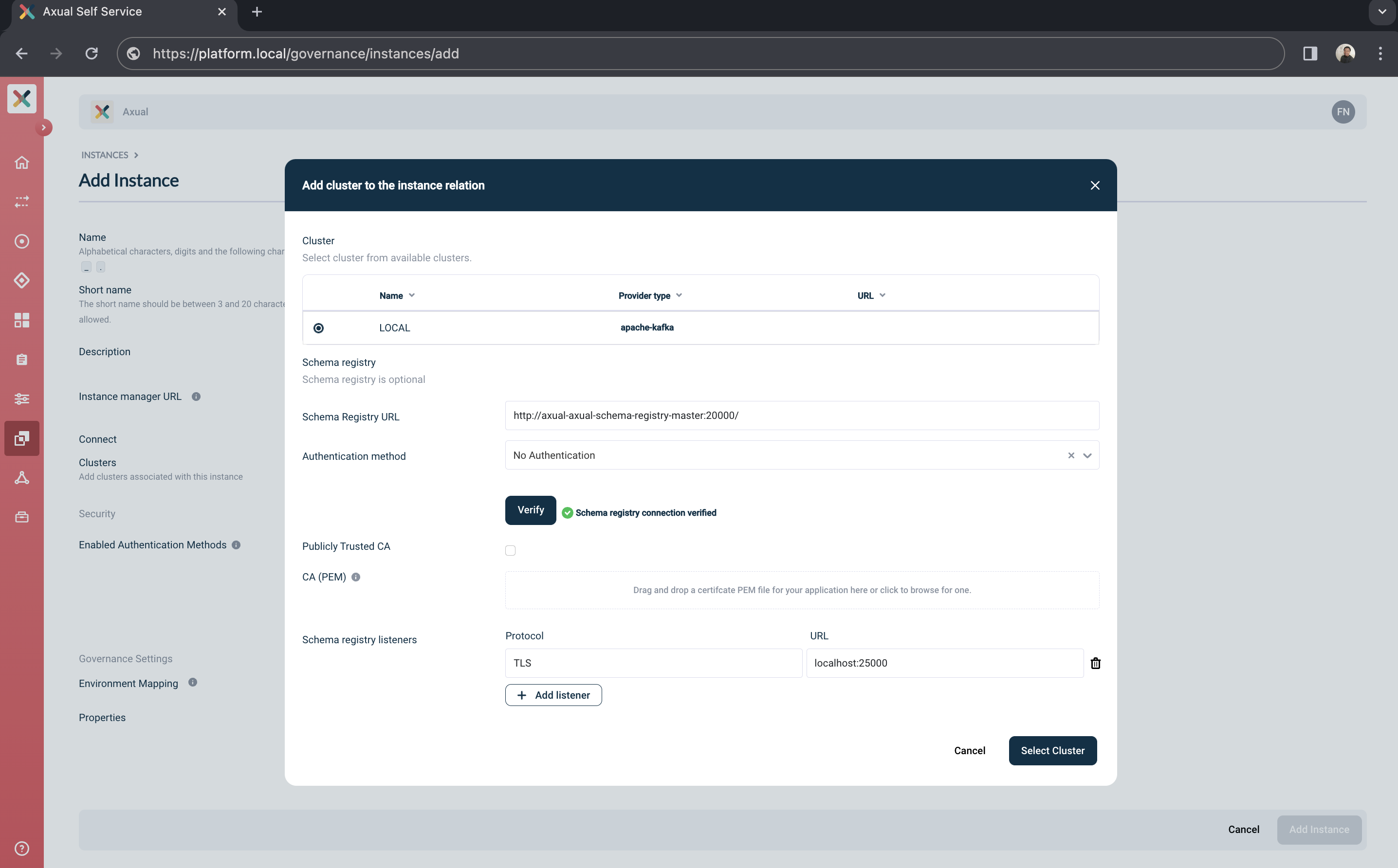Click the Enabled Authentication Methods info icon
Viewport: 1398px width, 868px height.
point(236,545)
